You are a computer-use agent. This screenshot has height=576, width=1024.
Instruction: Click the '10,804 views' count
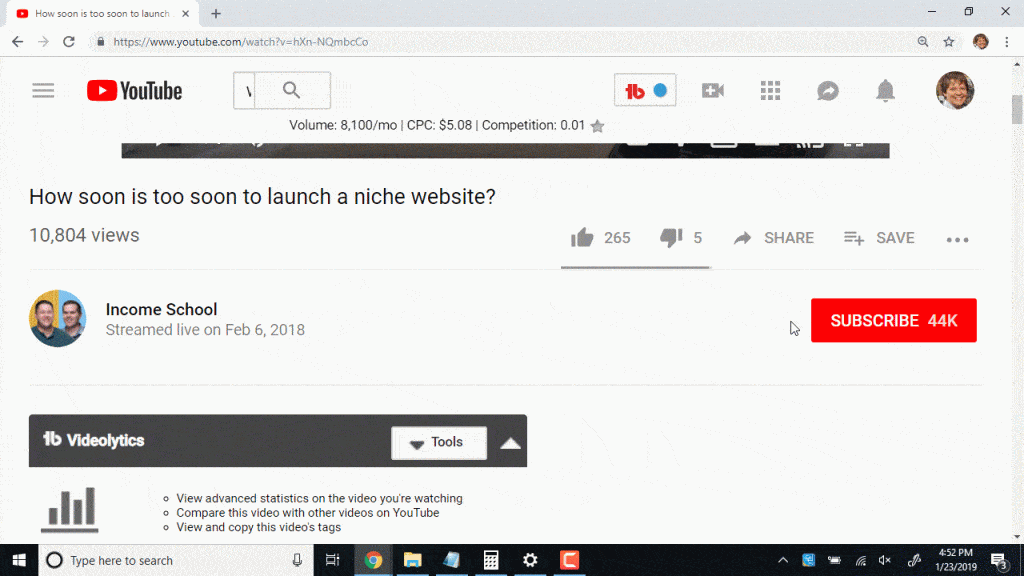pyautogui.click(x=84, y=235)
